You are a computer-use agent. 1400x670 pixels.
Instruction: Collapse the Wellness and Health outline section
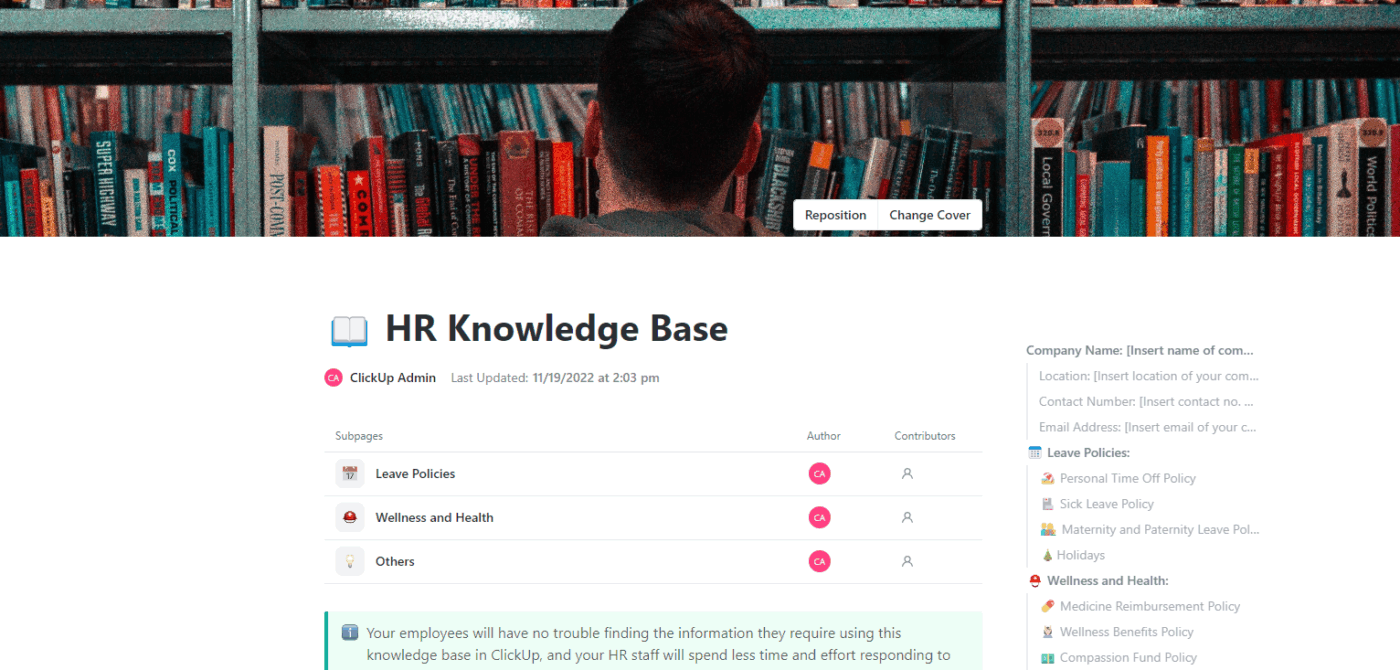coord(1034,580)
